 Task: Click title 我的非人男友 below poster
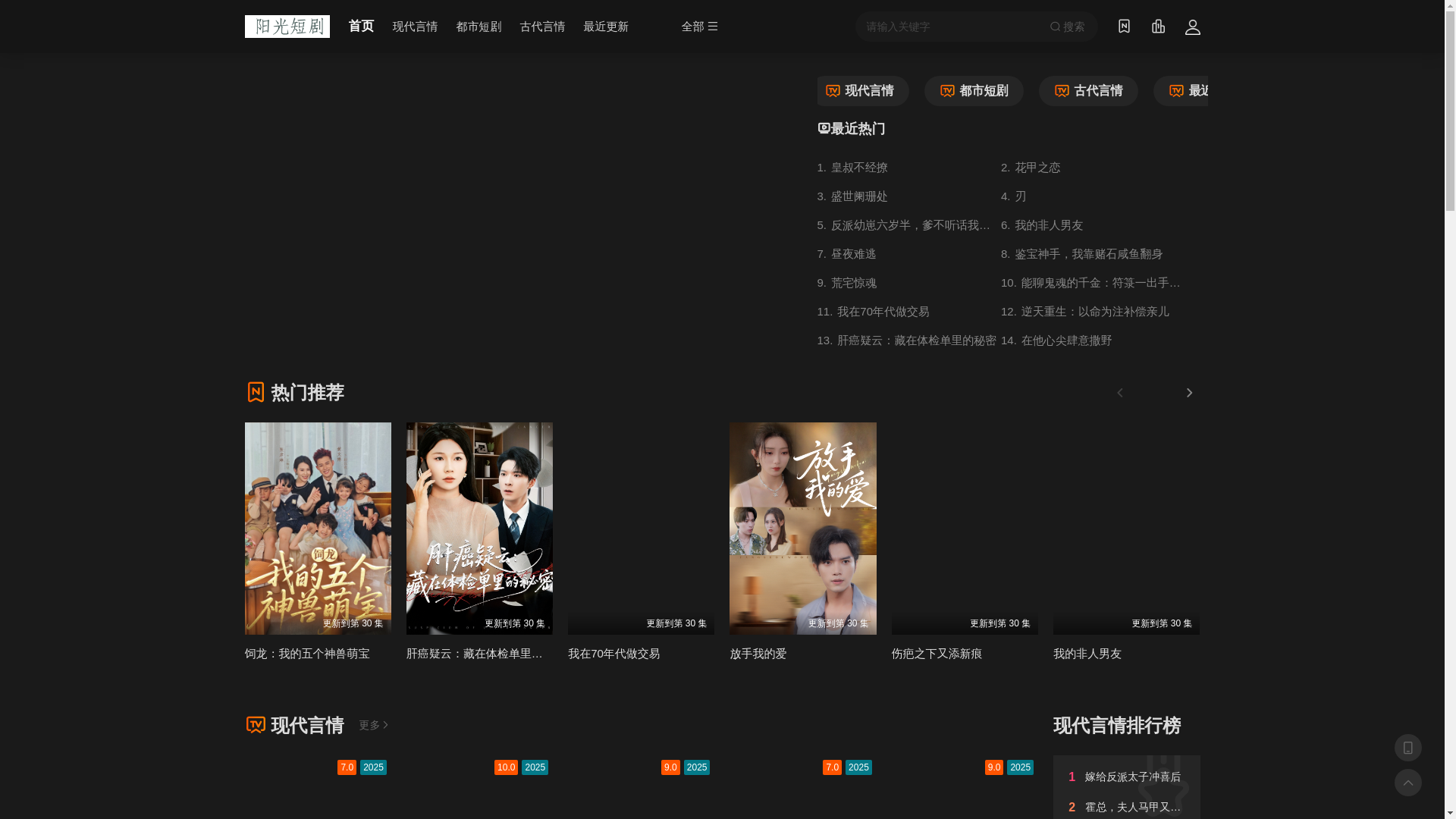point(1087,654)
